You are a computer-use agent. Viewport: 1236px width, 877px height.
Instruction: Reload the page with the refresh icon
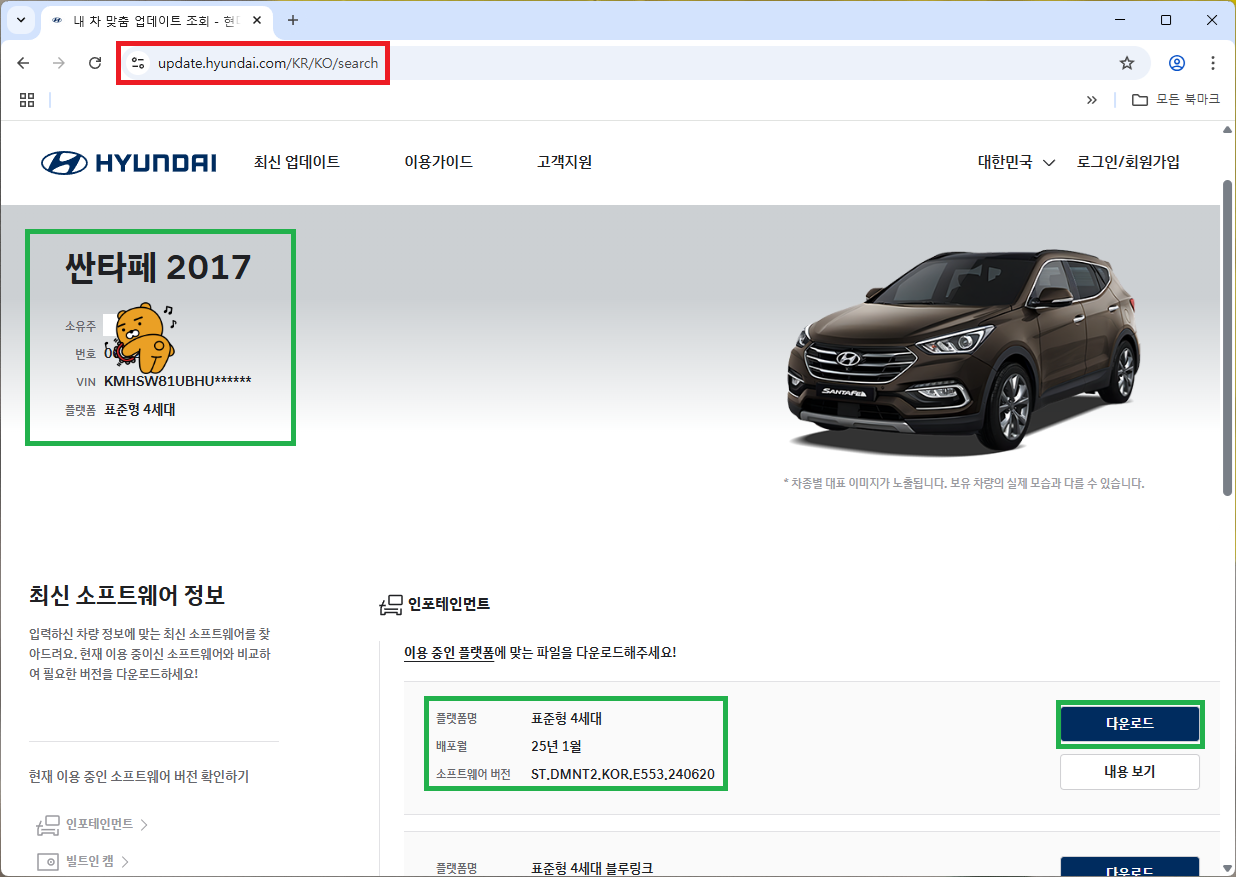[x=95, y=63]
